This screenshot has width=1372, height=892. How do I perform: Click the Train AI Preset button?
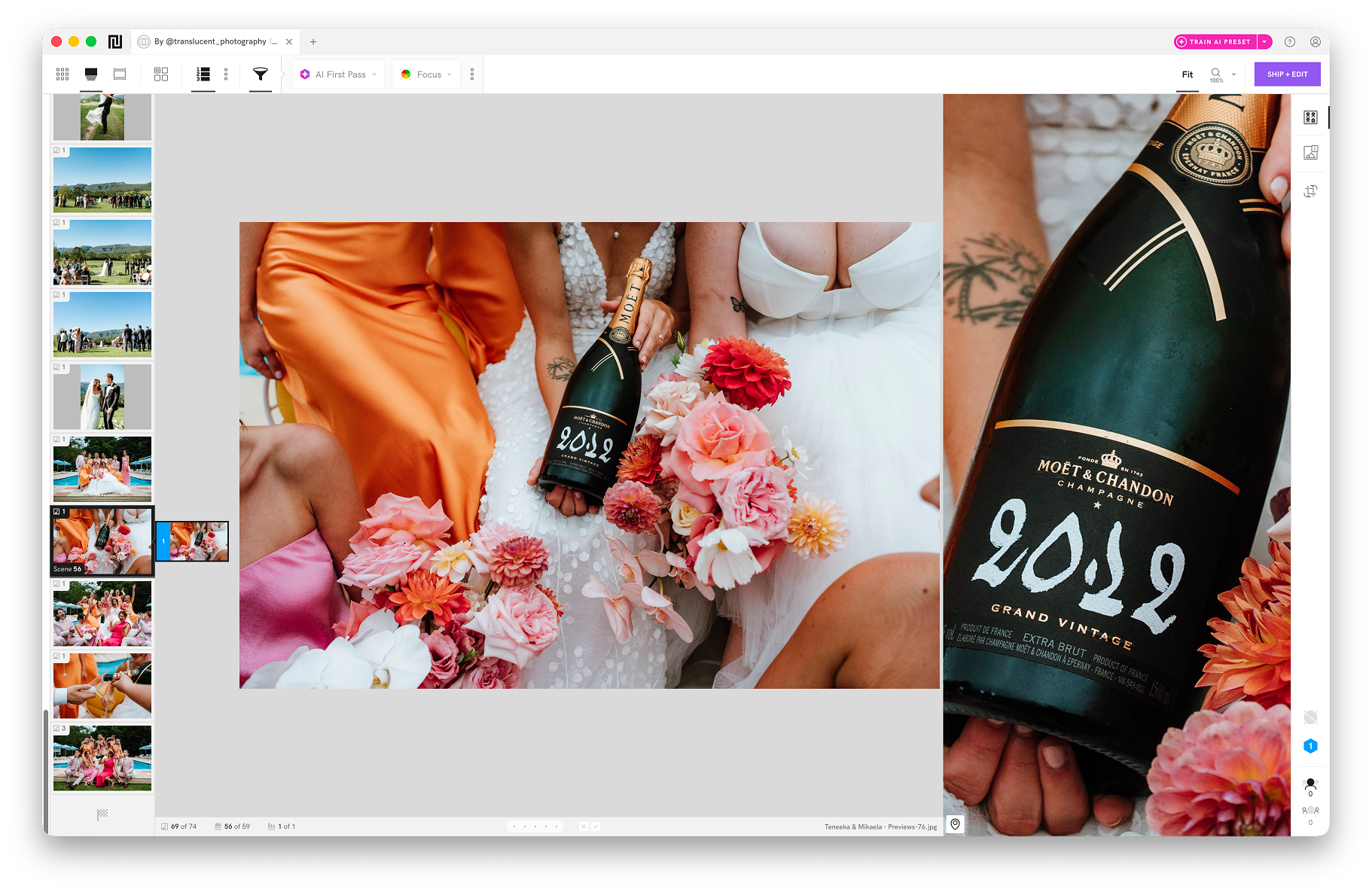point(1216,41)
